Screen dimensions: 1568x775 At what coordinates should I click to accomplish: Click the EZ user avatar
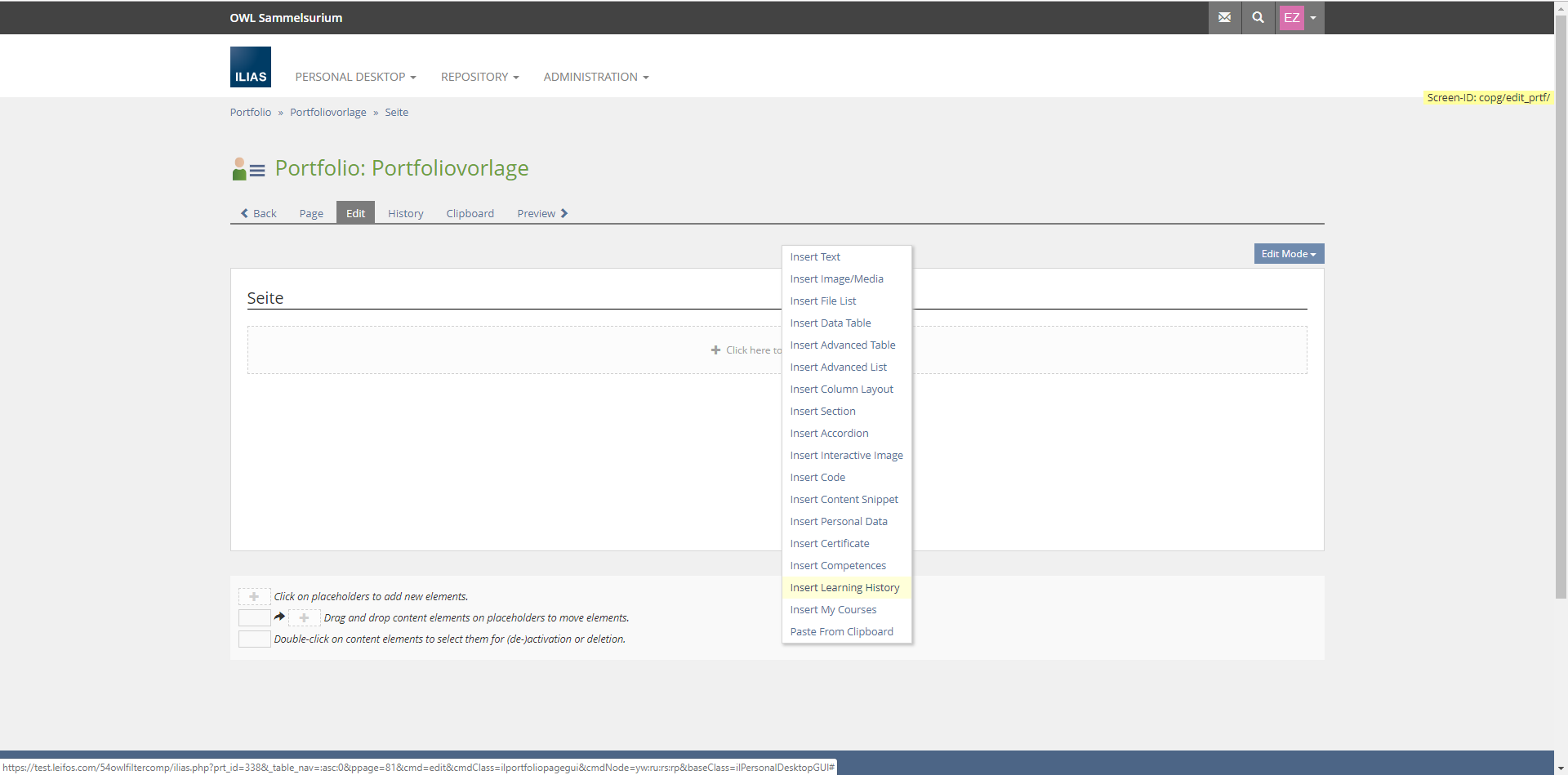coord(1291,17)
